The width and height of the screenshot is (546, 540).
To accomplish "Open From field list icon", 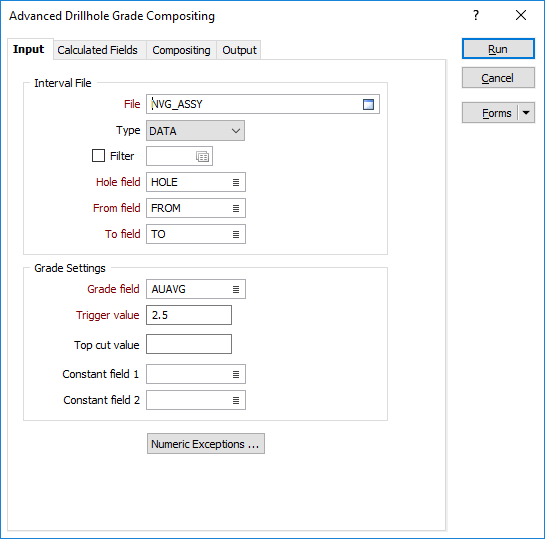I will [x=236, y=208].
